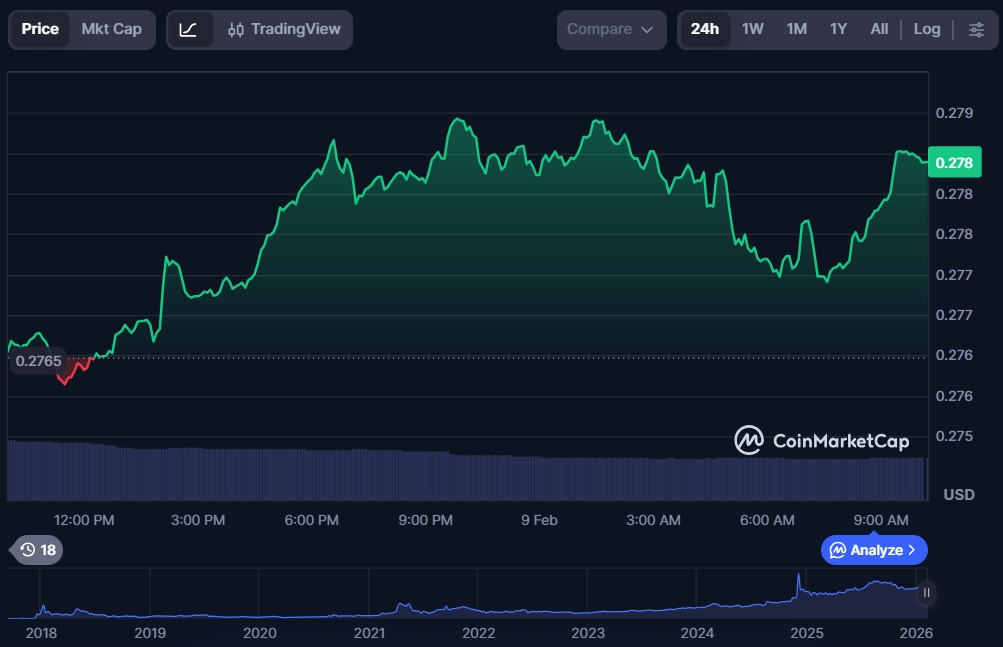This screenshot has height=647, width=1003.
Task: Switch to Price view
Action: click(40, 29)
